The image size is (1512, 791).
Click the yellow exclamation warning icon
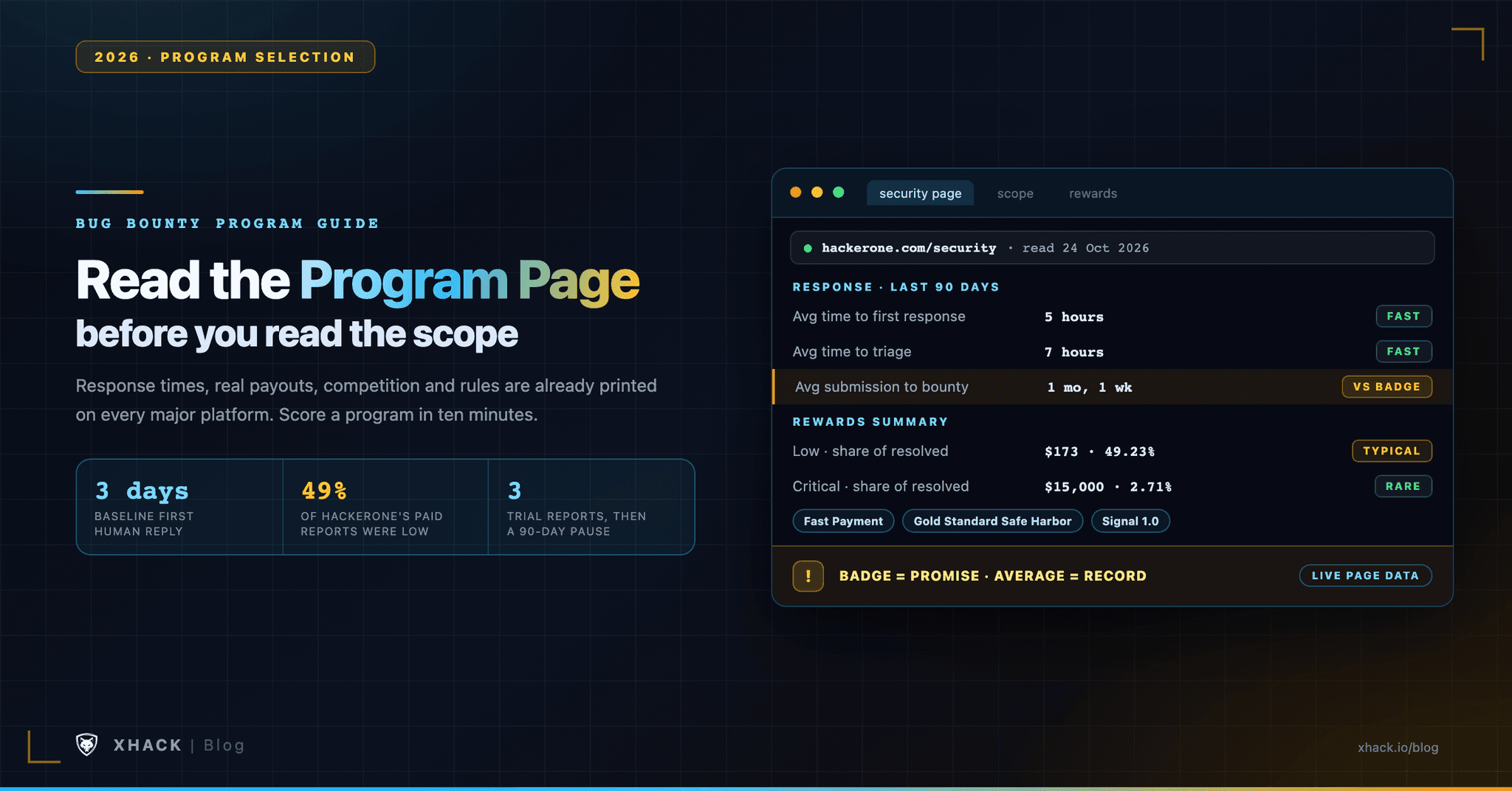point(808,576)
